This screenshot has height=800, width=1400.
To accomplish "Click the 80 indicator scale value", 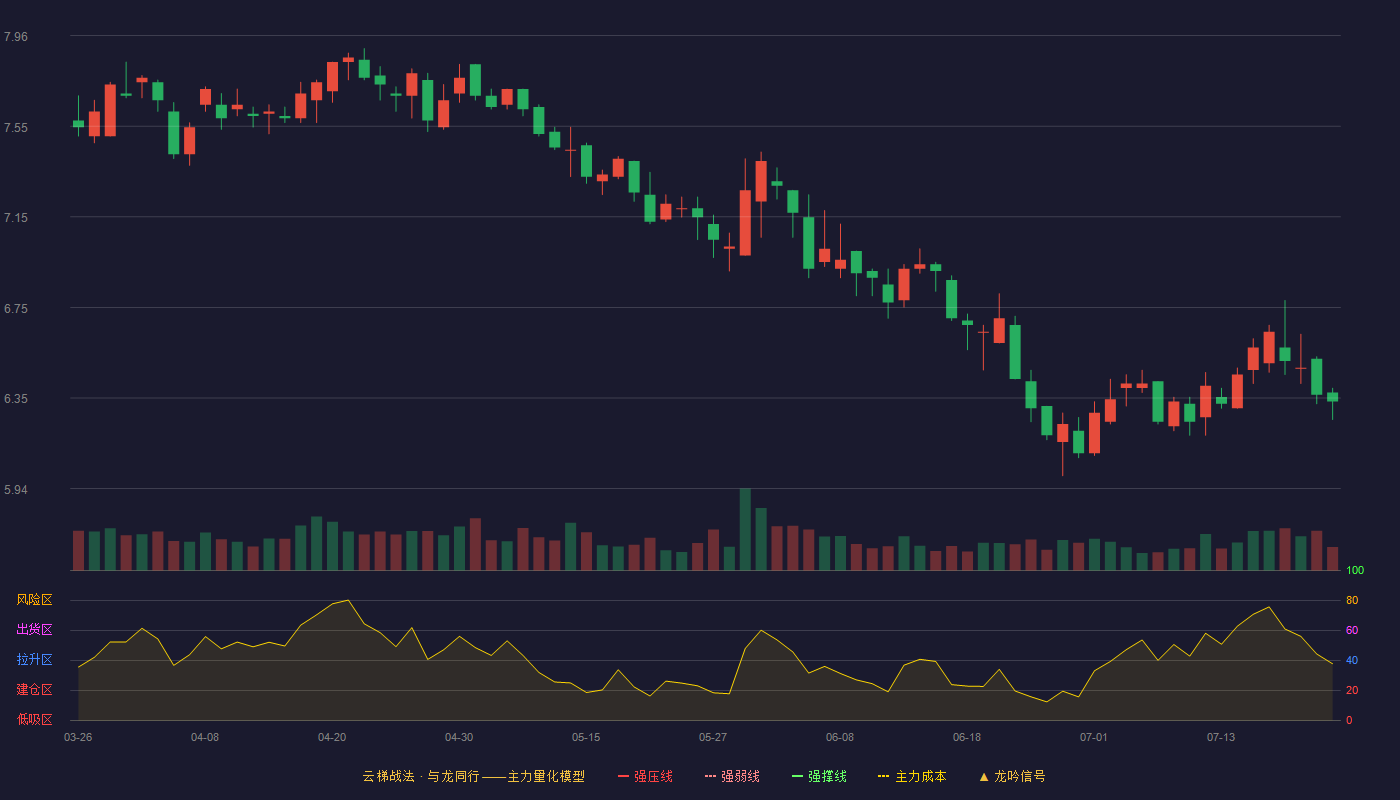I will 1352,601.
